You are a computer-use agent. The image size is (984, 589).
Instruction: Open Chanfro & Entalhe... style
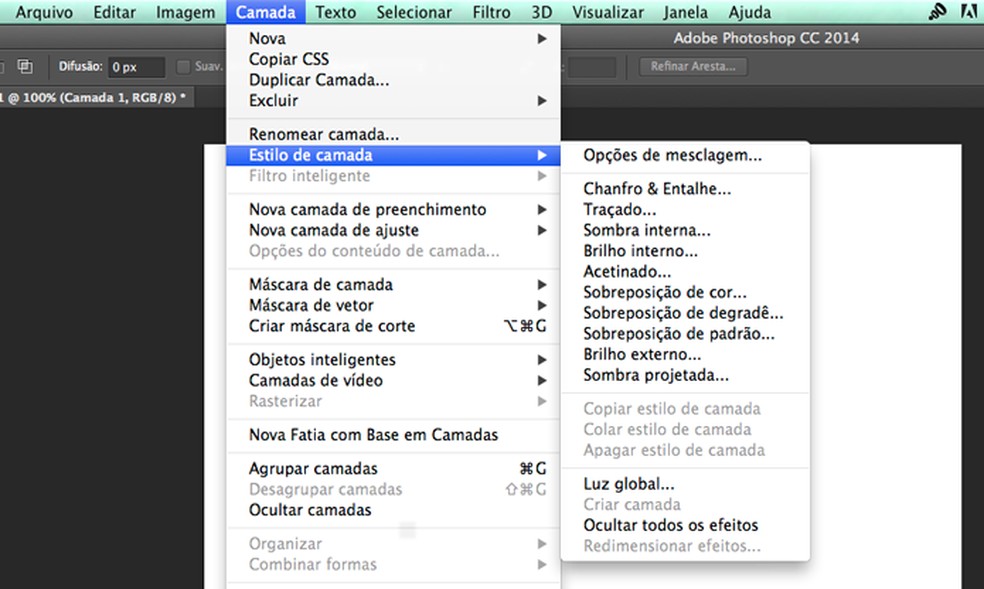(685, 189)
